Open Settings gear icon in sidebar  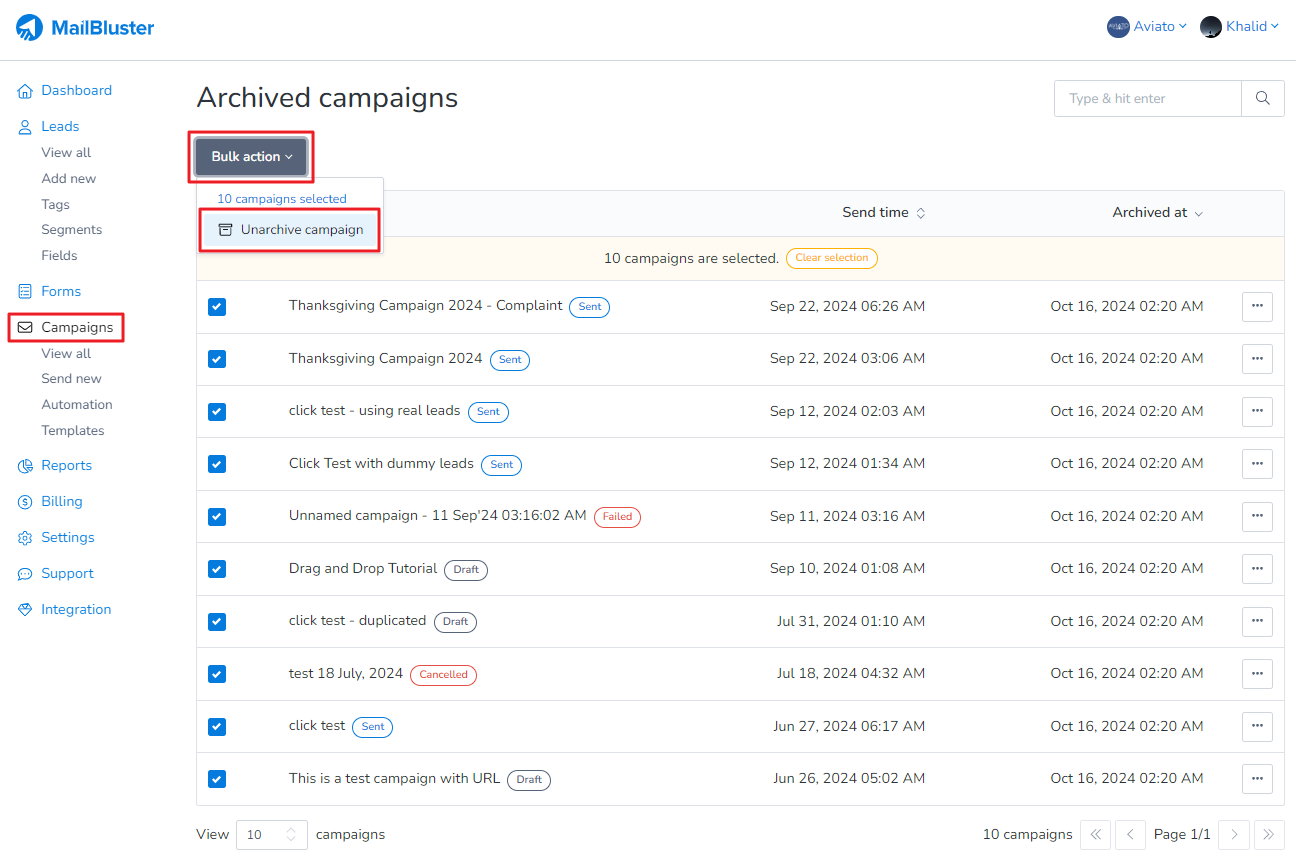pos(25,538)
